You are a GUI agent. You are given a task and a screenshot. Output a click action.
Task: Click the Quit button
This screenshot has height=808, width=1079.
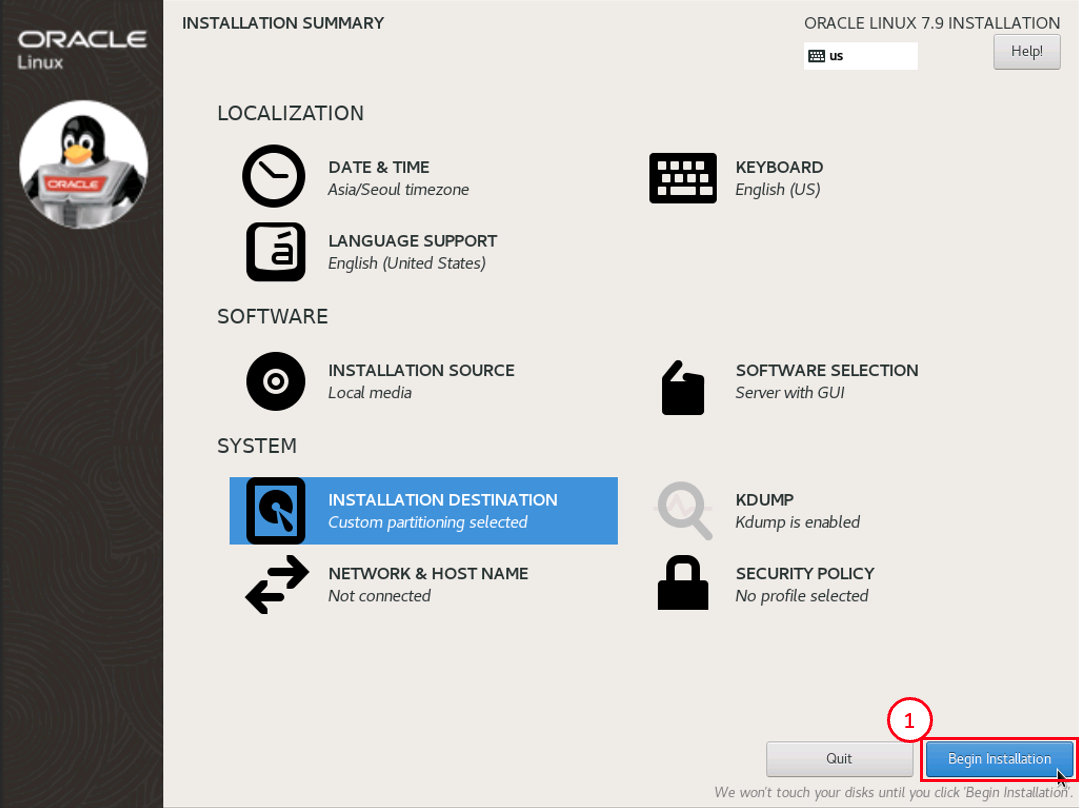pos(839,758)
